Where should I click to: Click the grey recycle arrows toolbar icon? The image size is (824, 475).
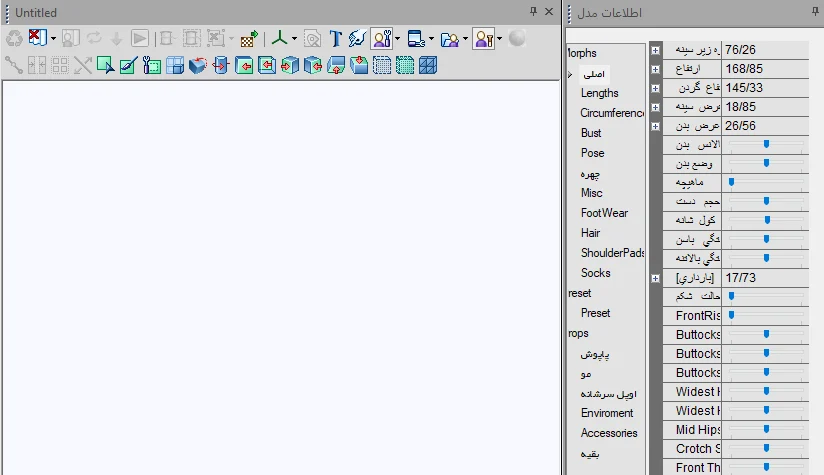[14, 38]
